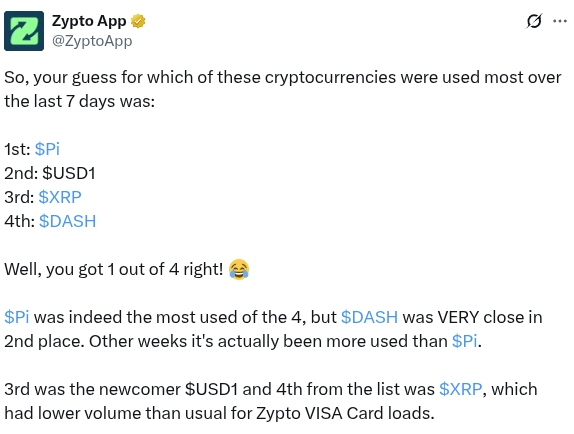The width and height of the screenshot is (574, 434).
Task: Click the $USD1 text next to 2nd
Action: click(69, 173)
